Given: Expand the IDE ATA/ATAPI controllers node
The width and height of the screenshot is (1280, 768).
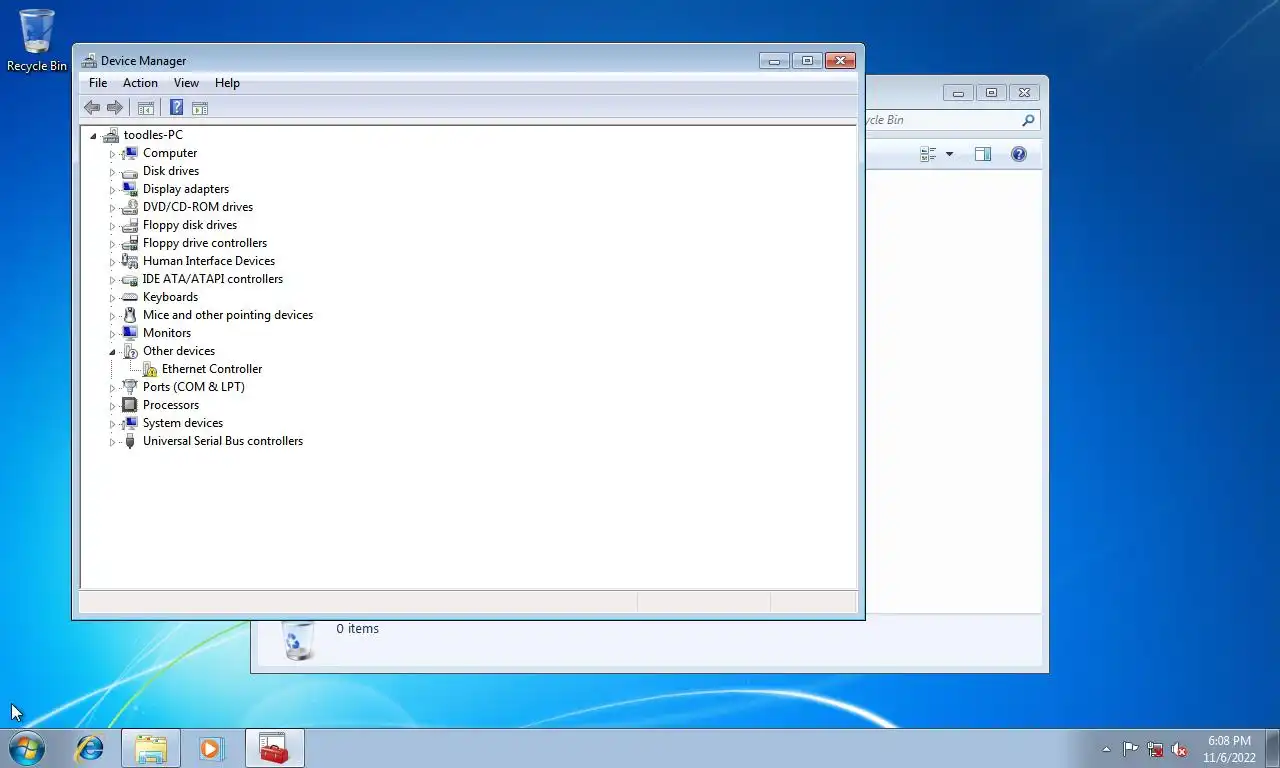Looking at the screenshot, I should click(112, 280).
